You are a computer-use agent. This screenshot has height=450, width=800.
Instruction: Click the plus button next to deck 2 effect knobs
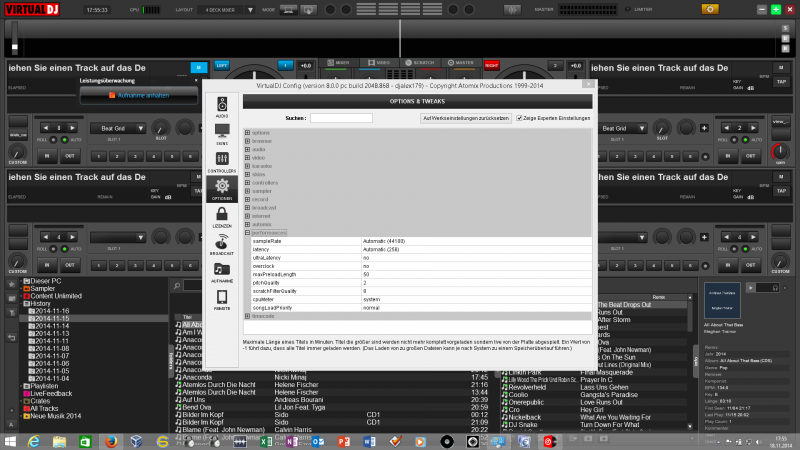coord(705,128)
